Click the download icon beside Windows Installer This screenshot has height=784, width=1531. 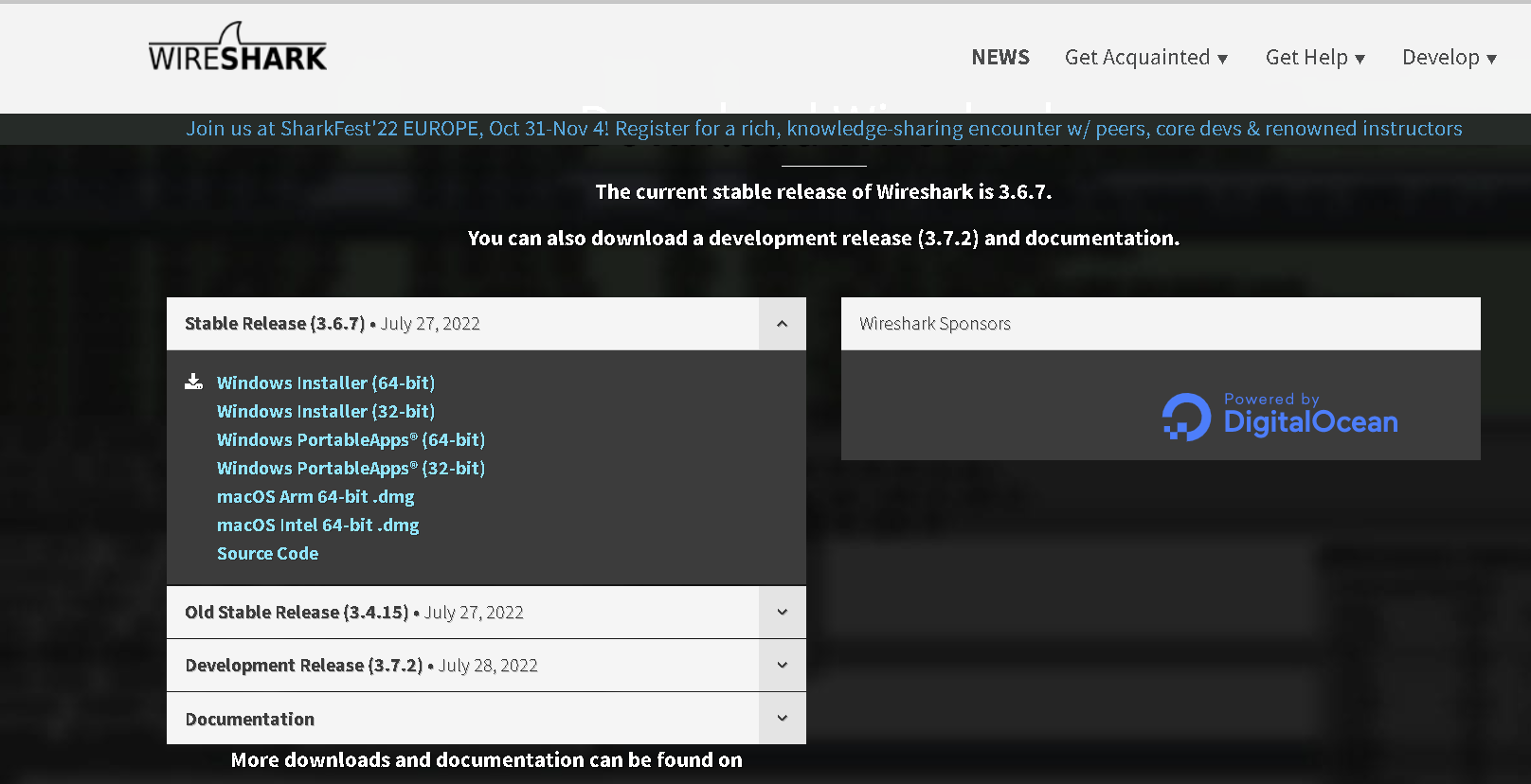(193, 382)
